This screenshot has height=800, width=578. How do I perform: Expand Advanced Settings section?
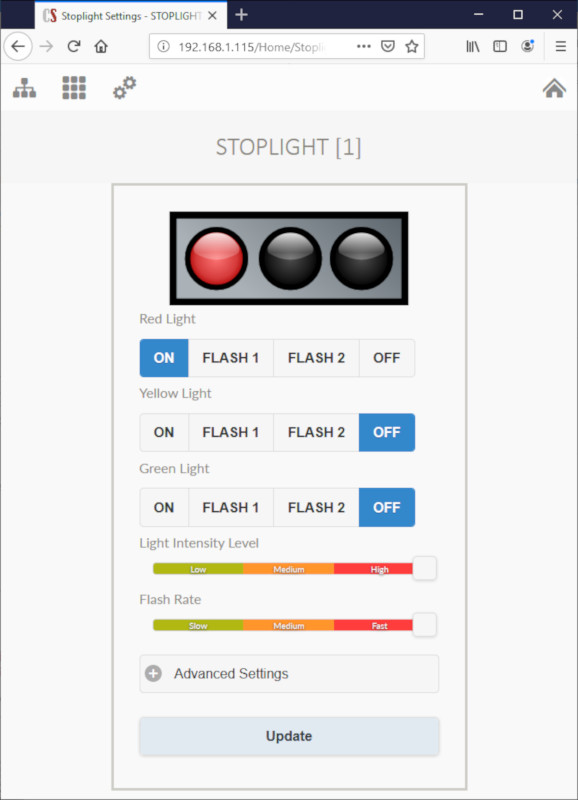[289, 674]
